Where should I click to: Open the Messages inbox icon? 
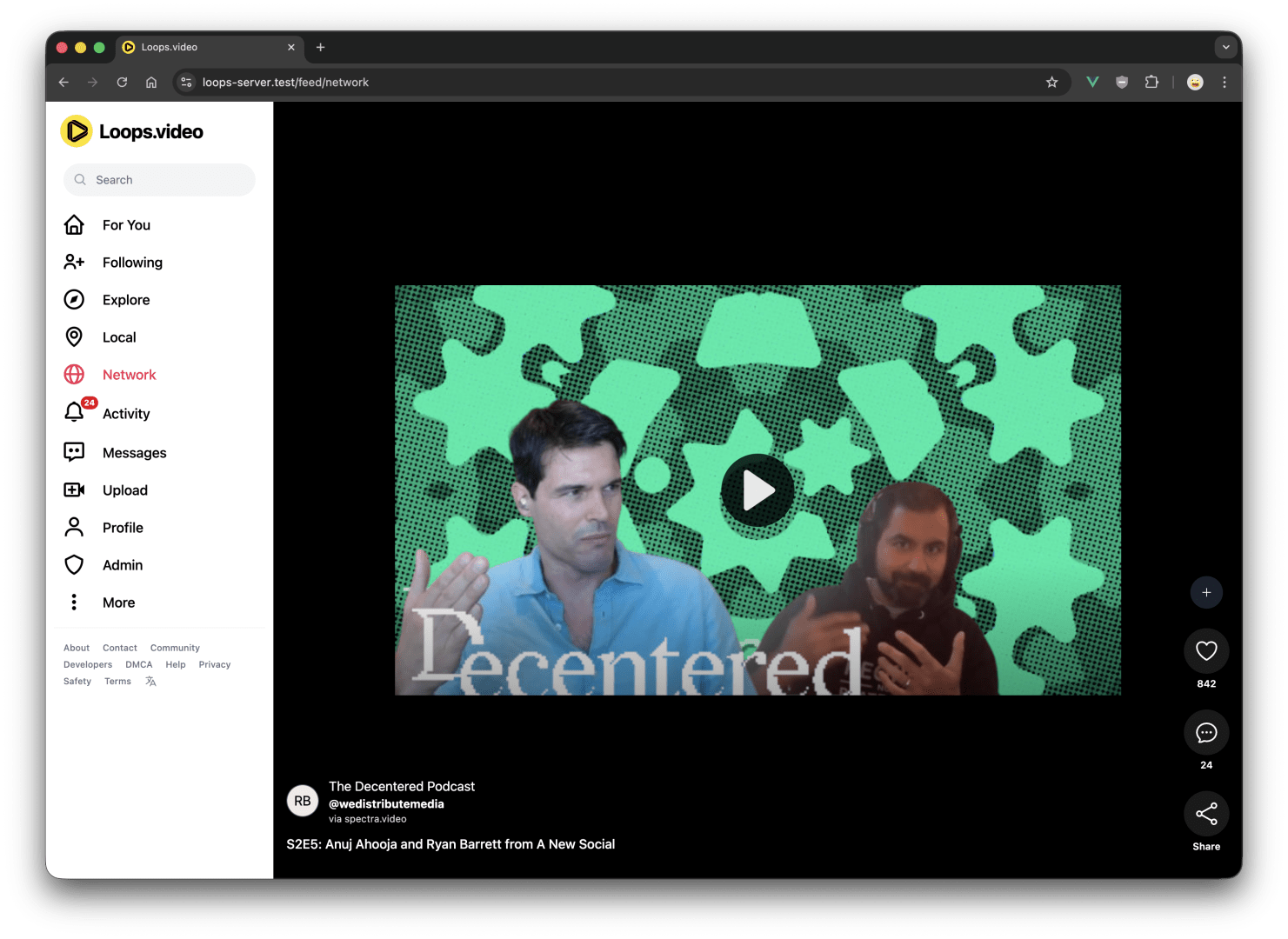pos(75,452)
